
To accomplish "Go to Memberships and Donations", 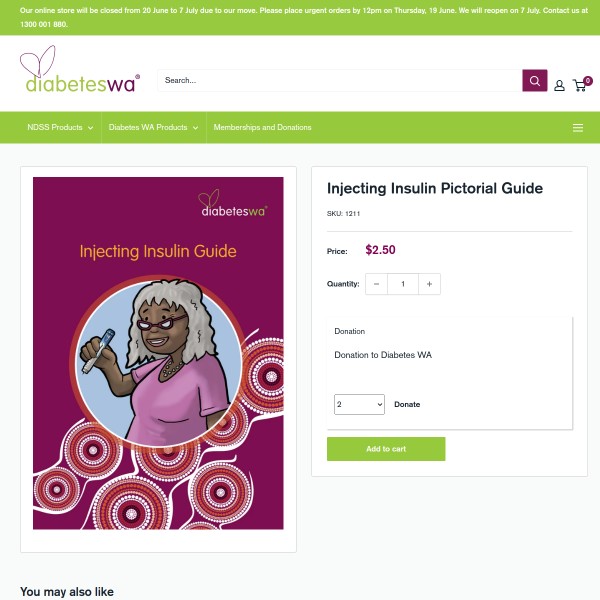I will (262, 128).
